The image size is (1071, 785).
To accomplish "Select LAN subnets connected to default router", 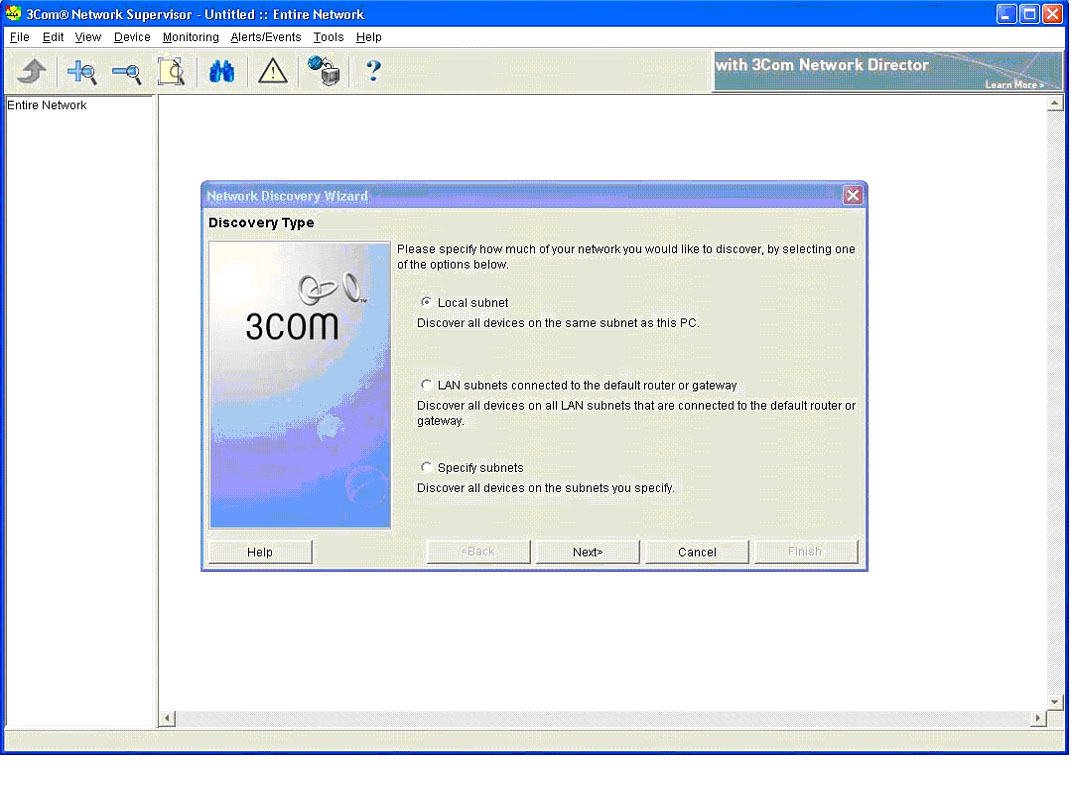I will point(426,385).
